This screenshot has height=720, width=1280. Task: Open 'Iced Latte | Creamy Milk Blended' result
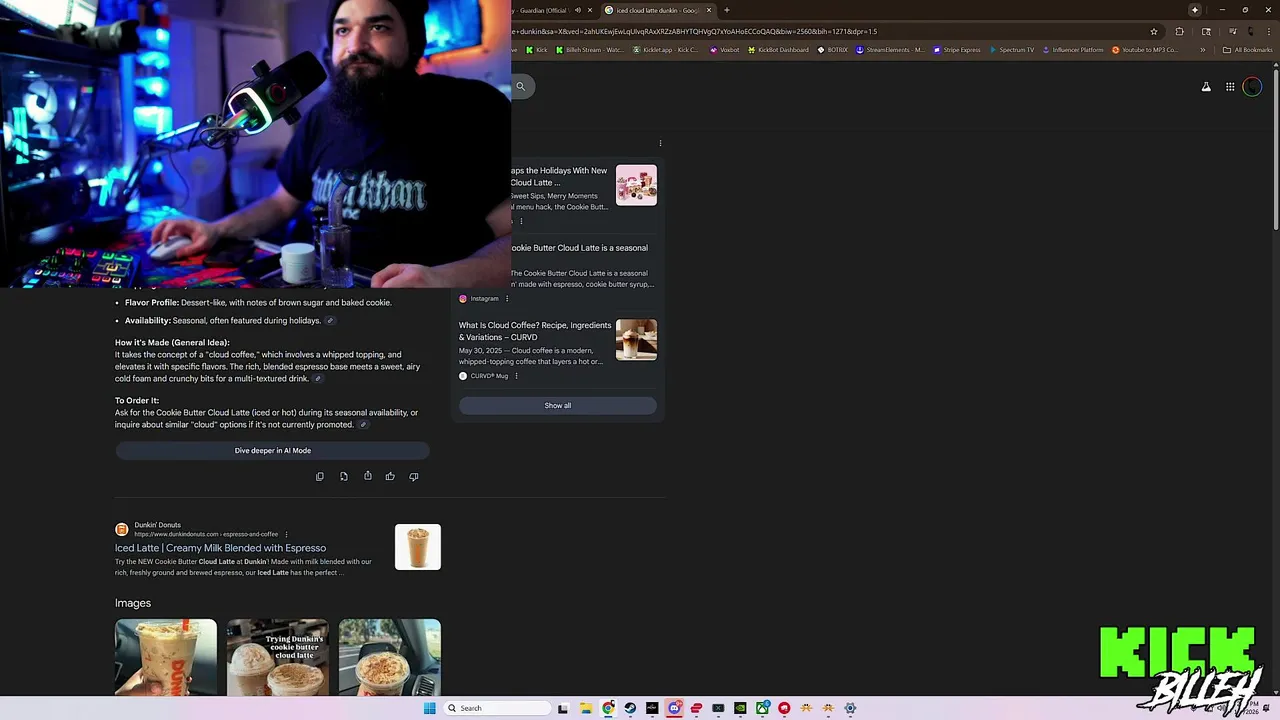point(220,548)
